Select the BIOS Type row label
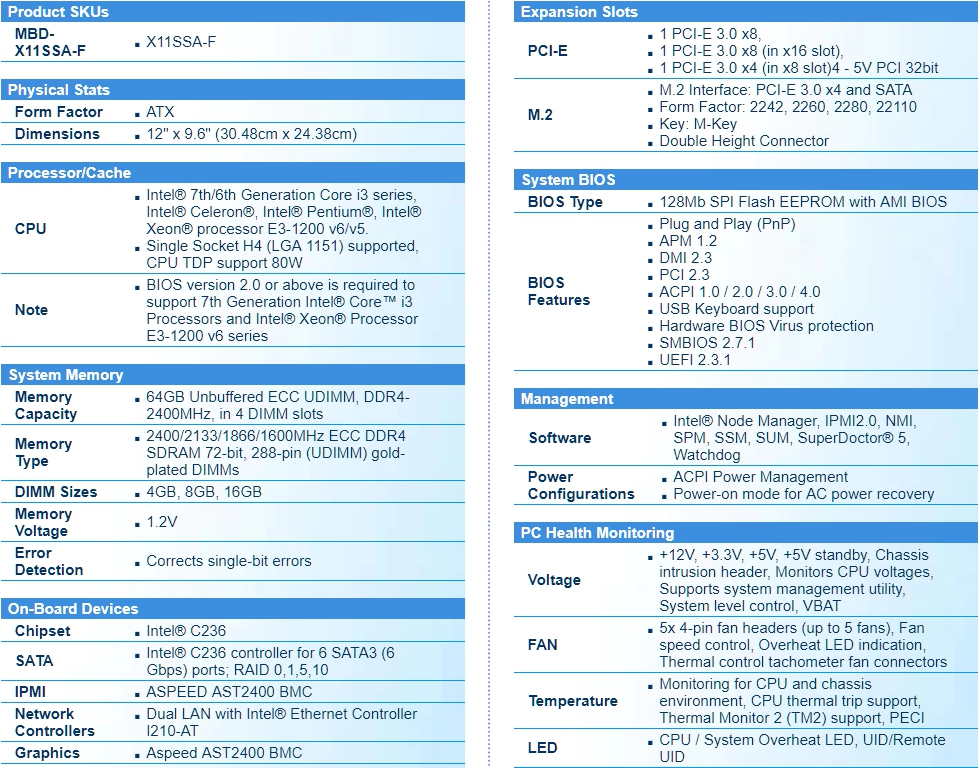The image size is (979, 768). click(x=565, y=202)
